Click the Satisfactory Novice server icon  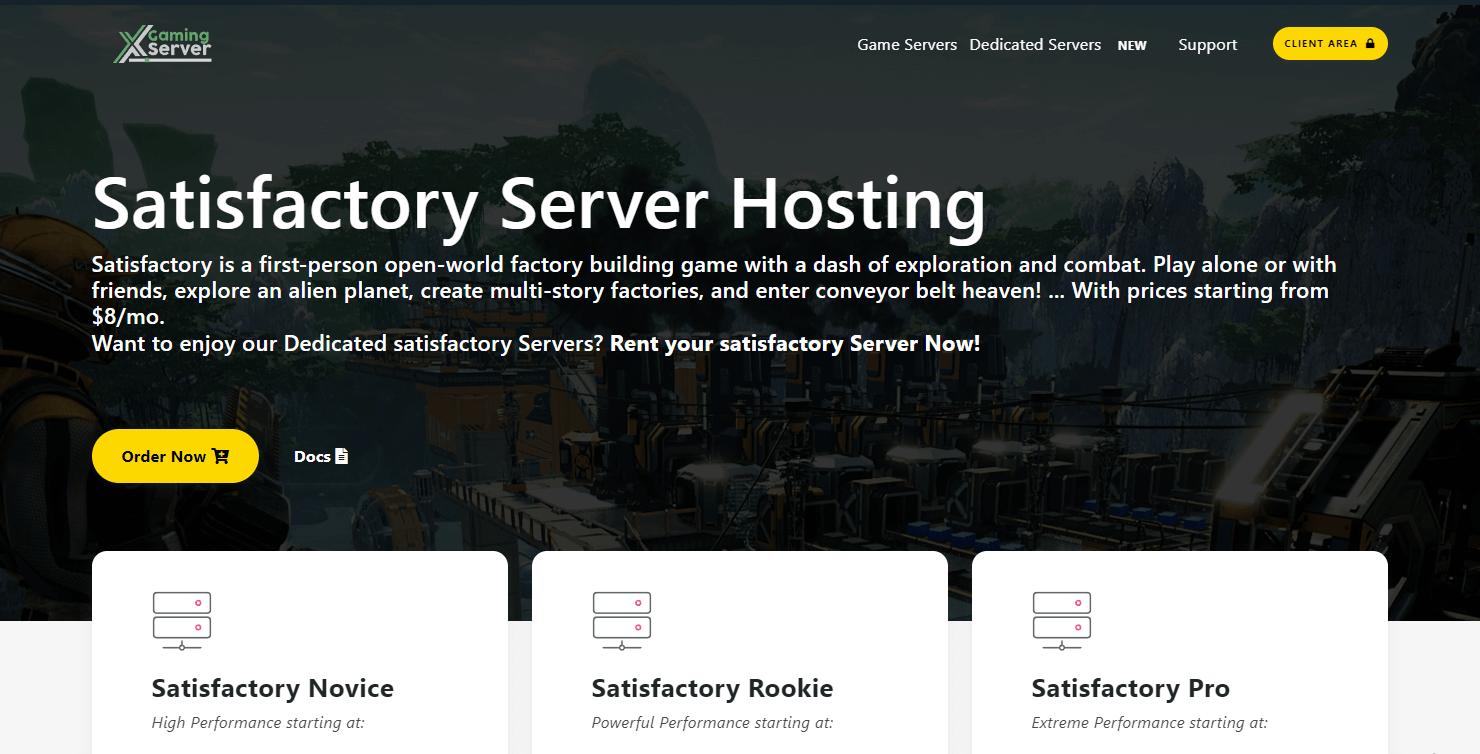click(x=182, y=621)
